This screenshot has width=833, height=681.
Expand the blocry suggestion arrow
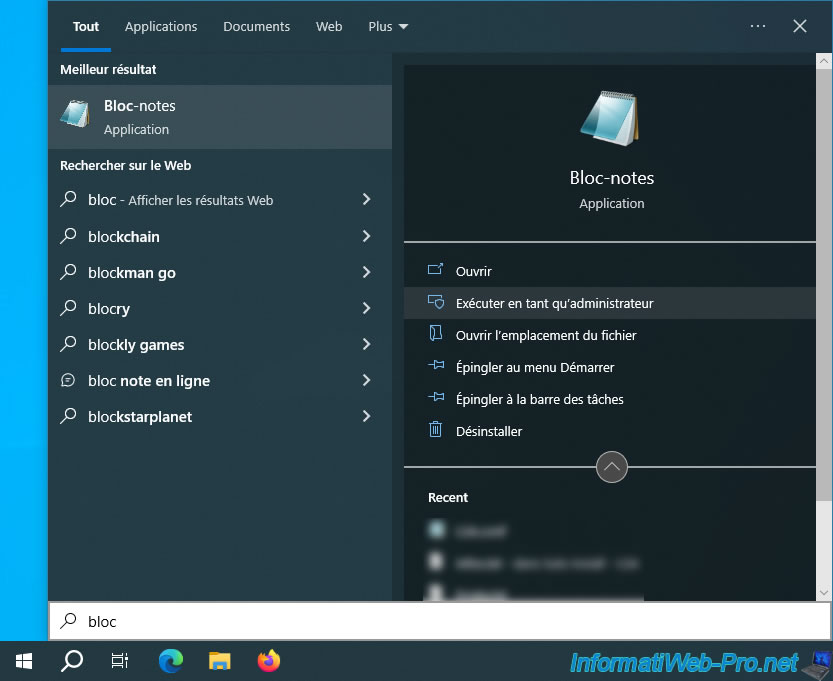[367, 308]
